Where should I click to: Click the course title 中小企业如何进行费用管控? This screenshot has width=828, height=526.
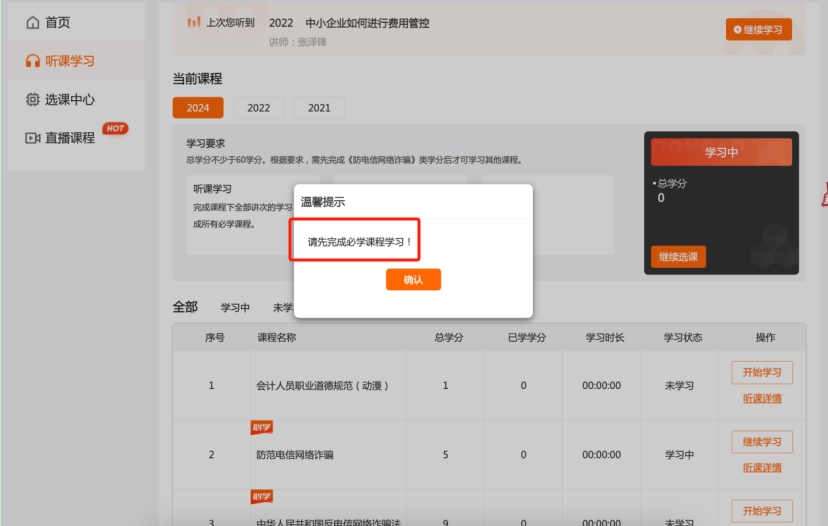point(369,23)
